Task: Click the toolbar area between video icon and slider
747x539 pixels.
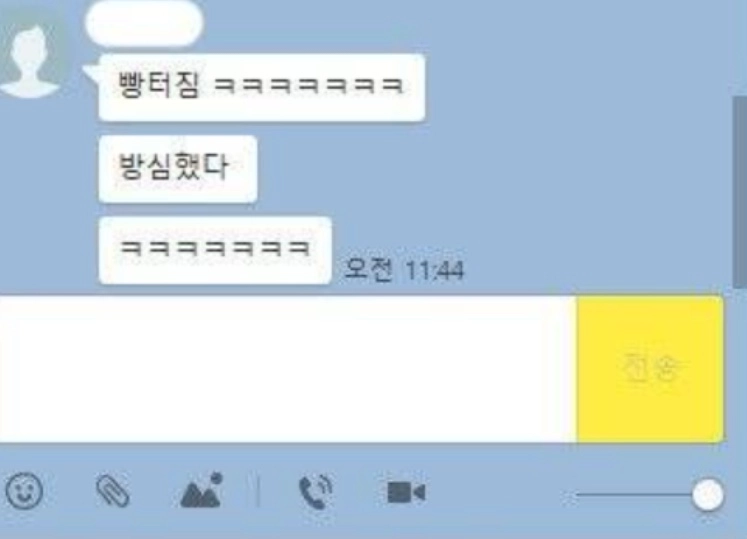Action: pyautogui.click(x=500, y=493)
